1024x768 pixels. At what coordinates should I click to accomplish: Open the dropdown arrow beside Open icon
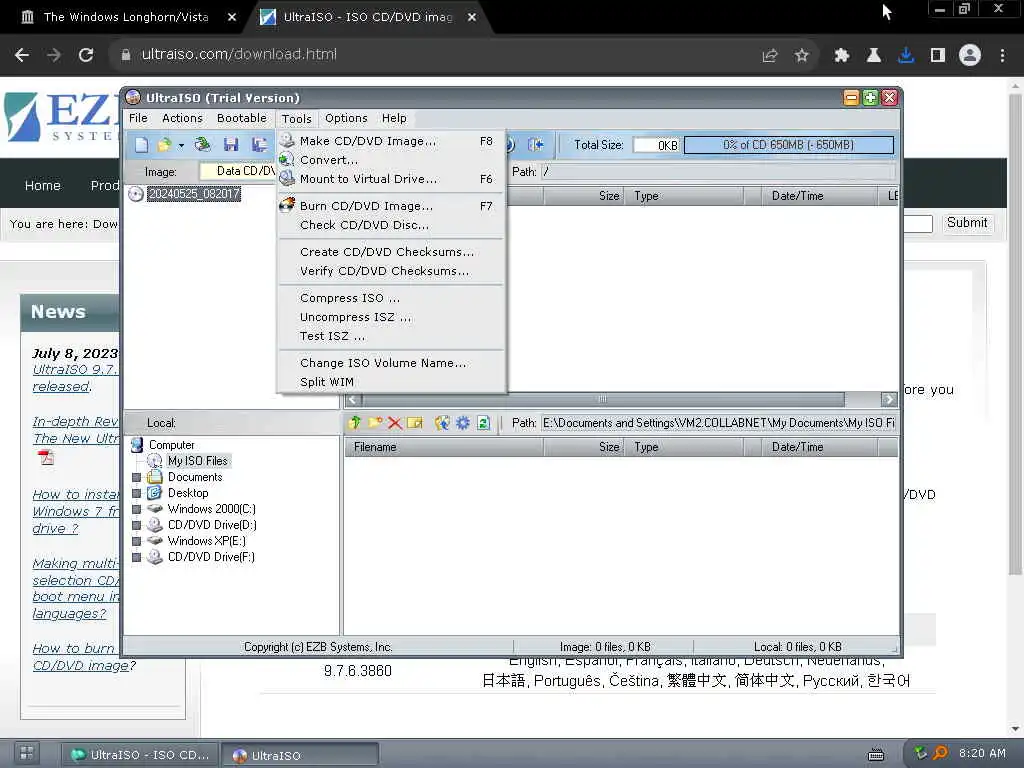[181, 145]
